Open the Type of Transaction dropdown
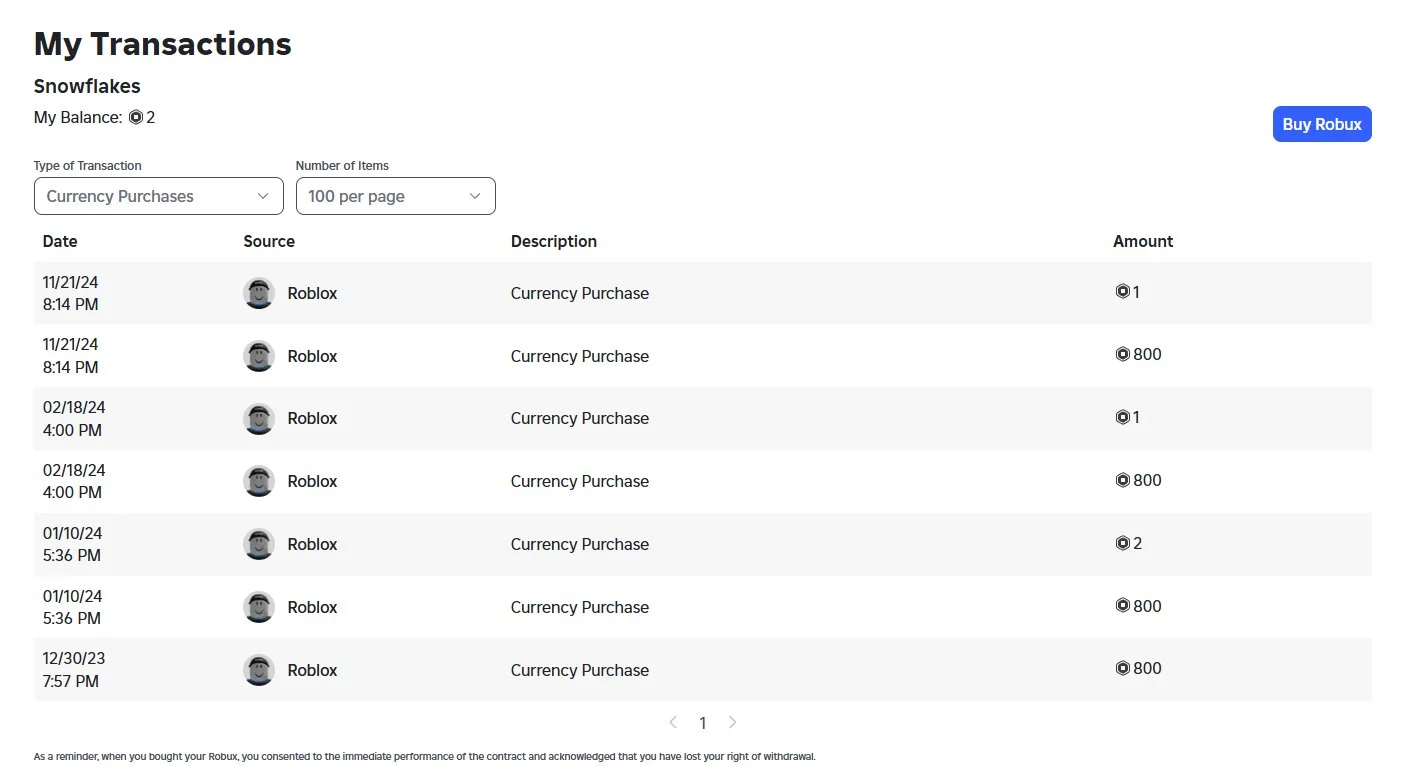 click(158, 196)
